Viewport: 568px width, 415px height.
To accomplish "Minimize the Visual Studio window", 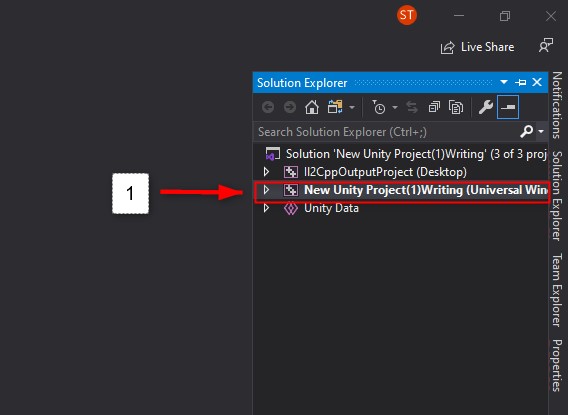I will 459,16.
